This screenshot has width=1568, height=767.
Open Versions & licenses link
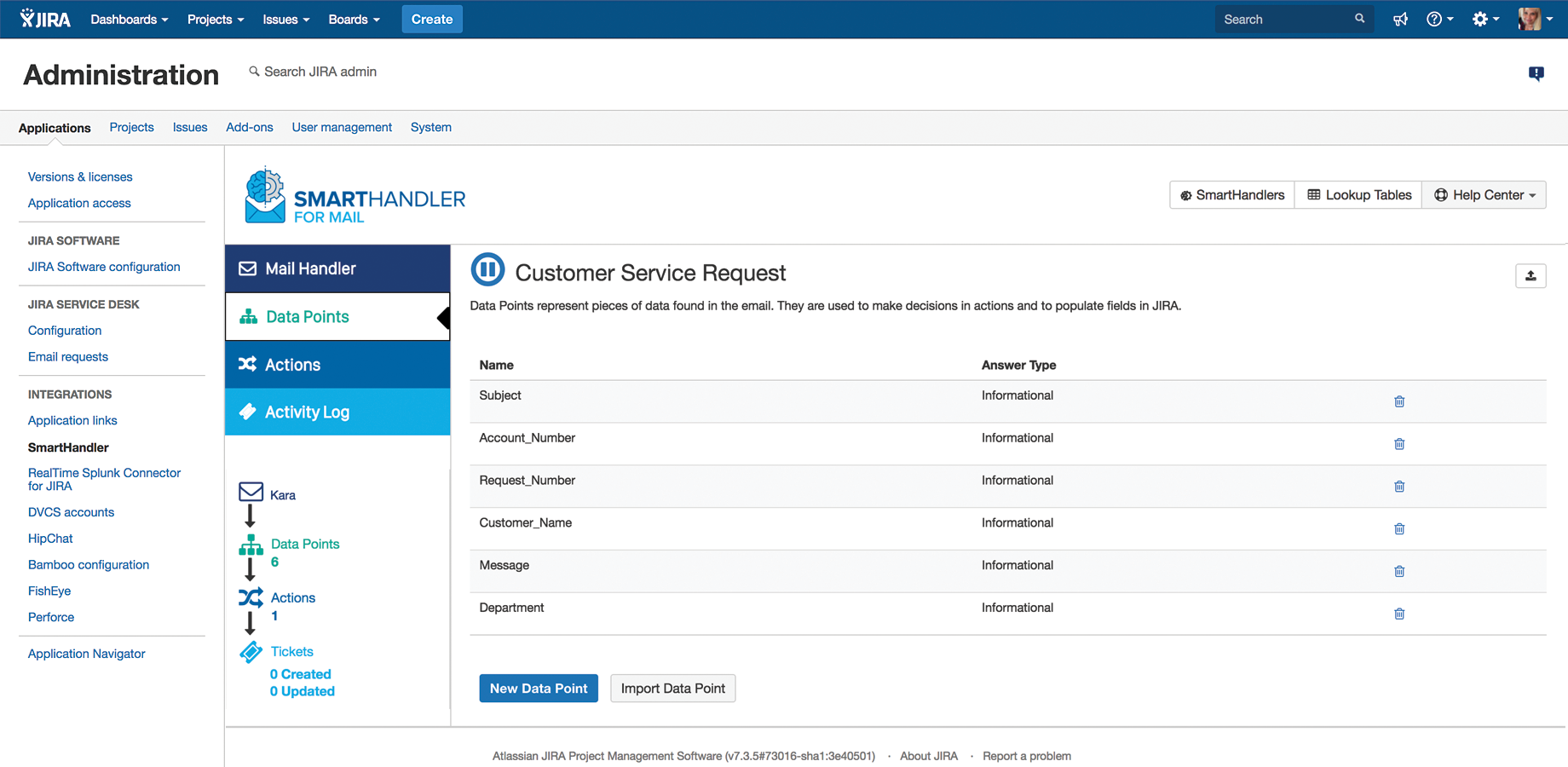tap(80, 176)
